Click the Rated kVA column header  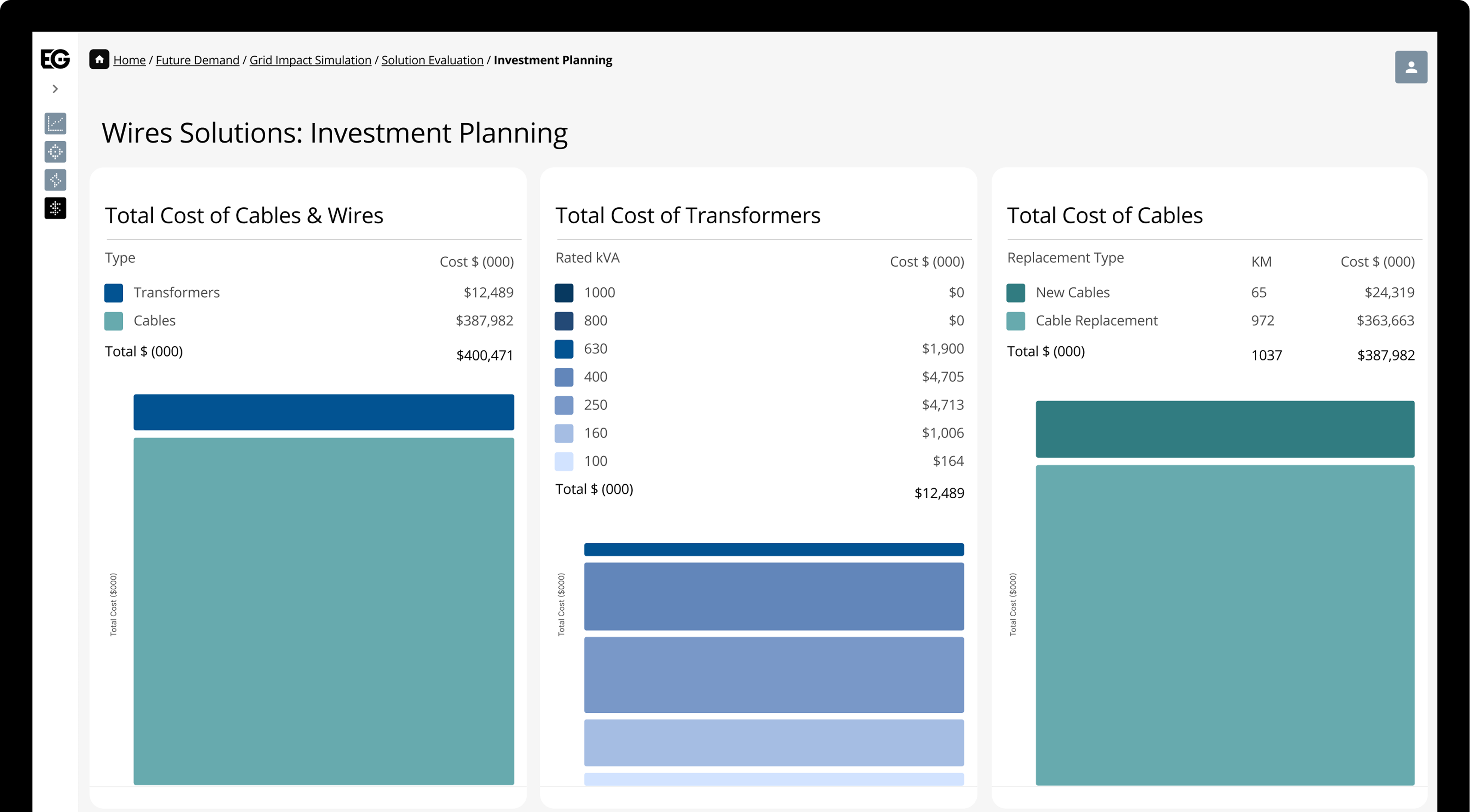587,258
